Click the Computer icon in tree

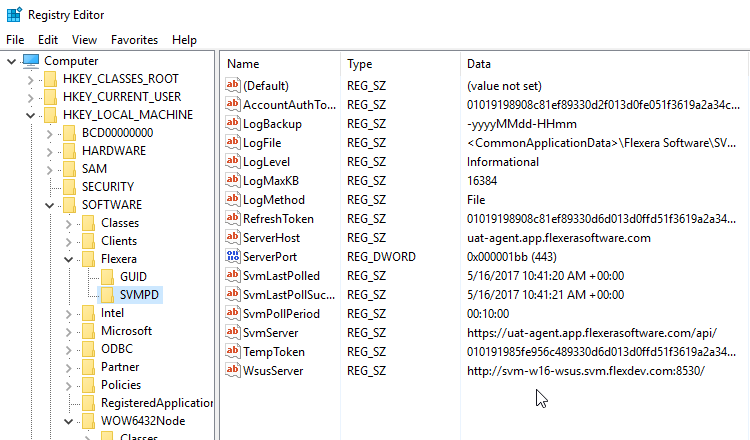click(x=31, y=61)
